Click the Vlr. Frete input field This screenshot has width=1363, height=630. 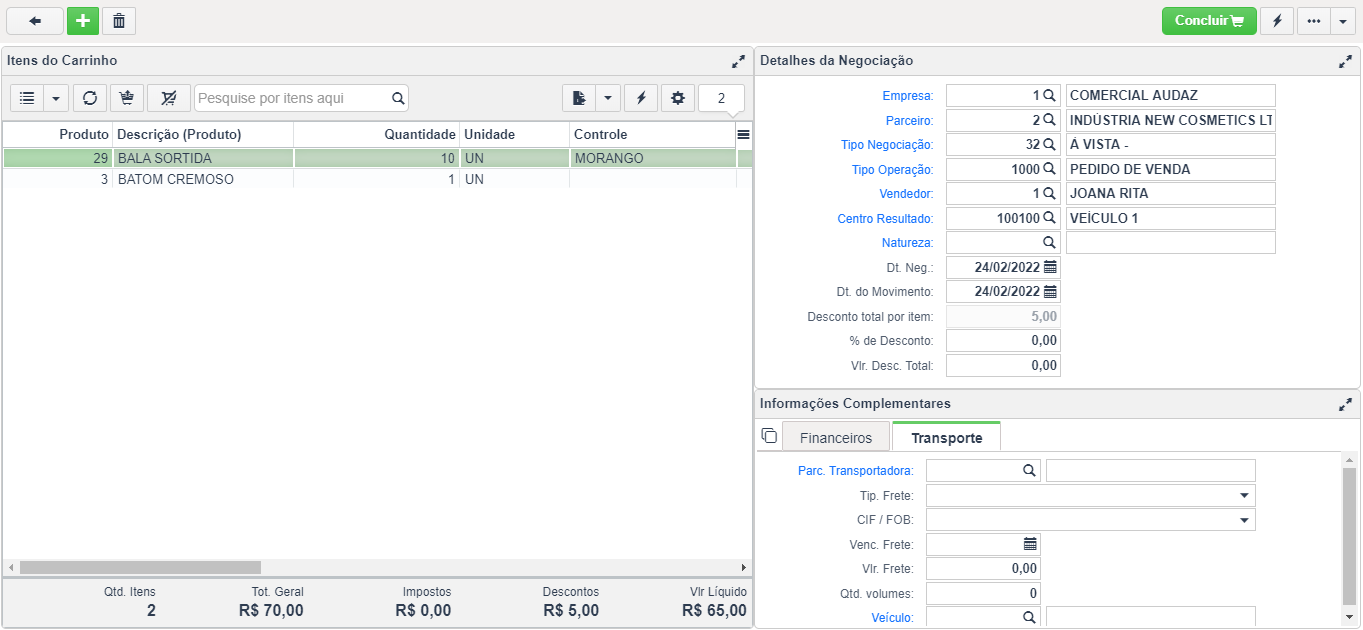pos(983,569)
